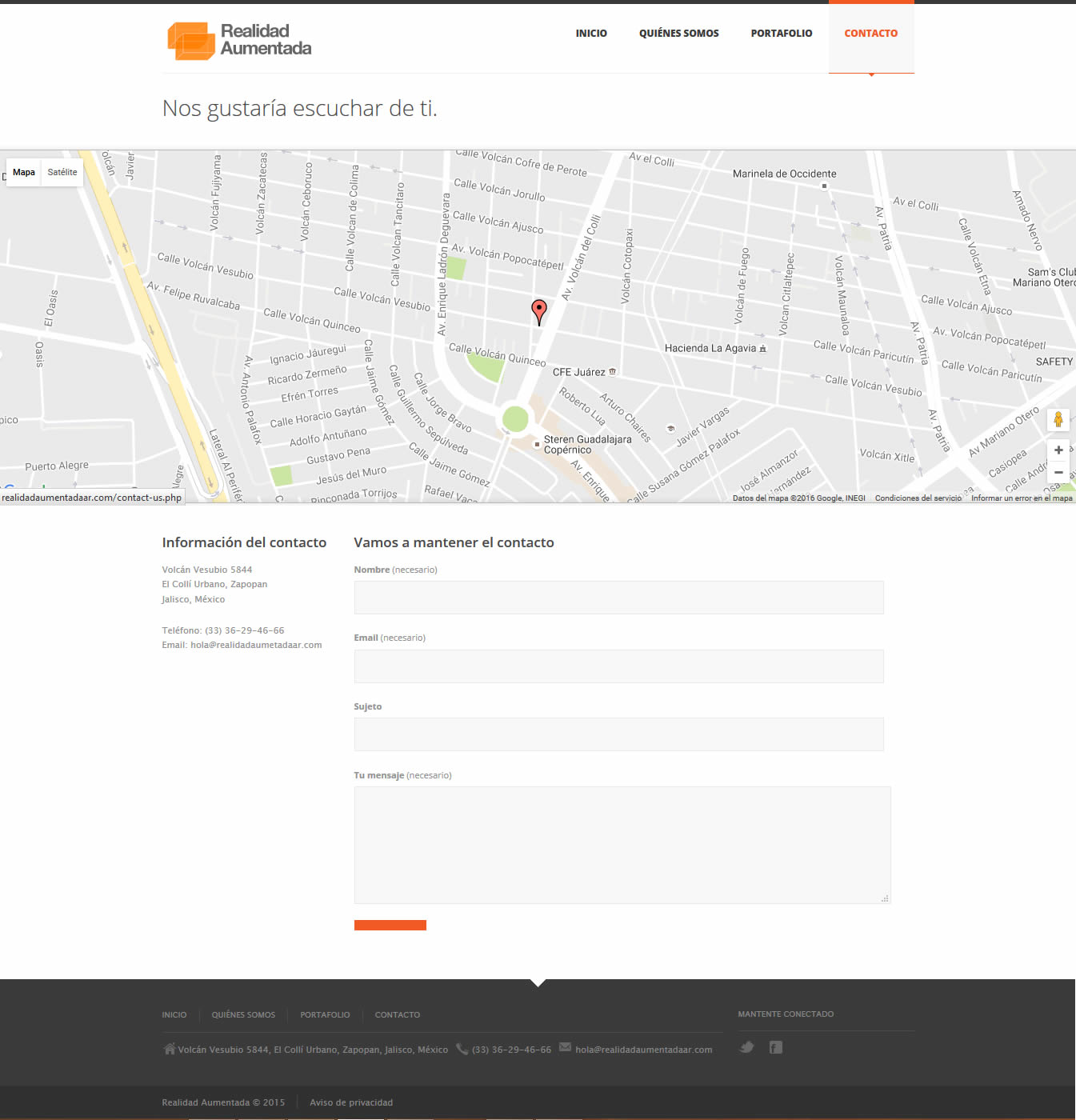Switch map to Satélite view
This screenshot has width=1076, height=1120.
pos(62,172)
